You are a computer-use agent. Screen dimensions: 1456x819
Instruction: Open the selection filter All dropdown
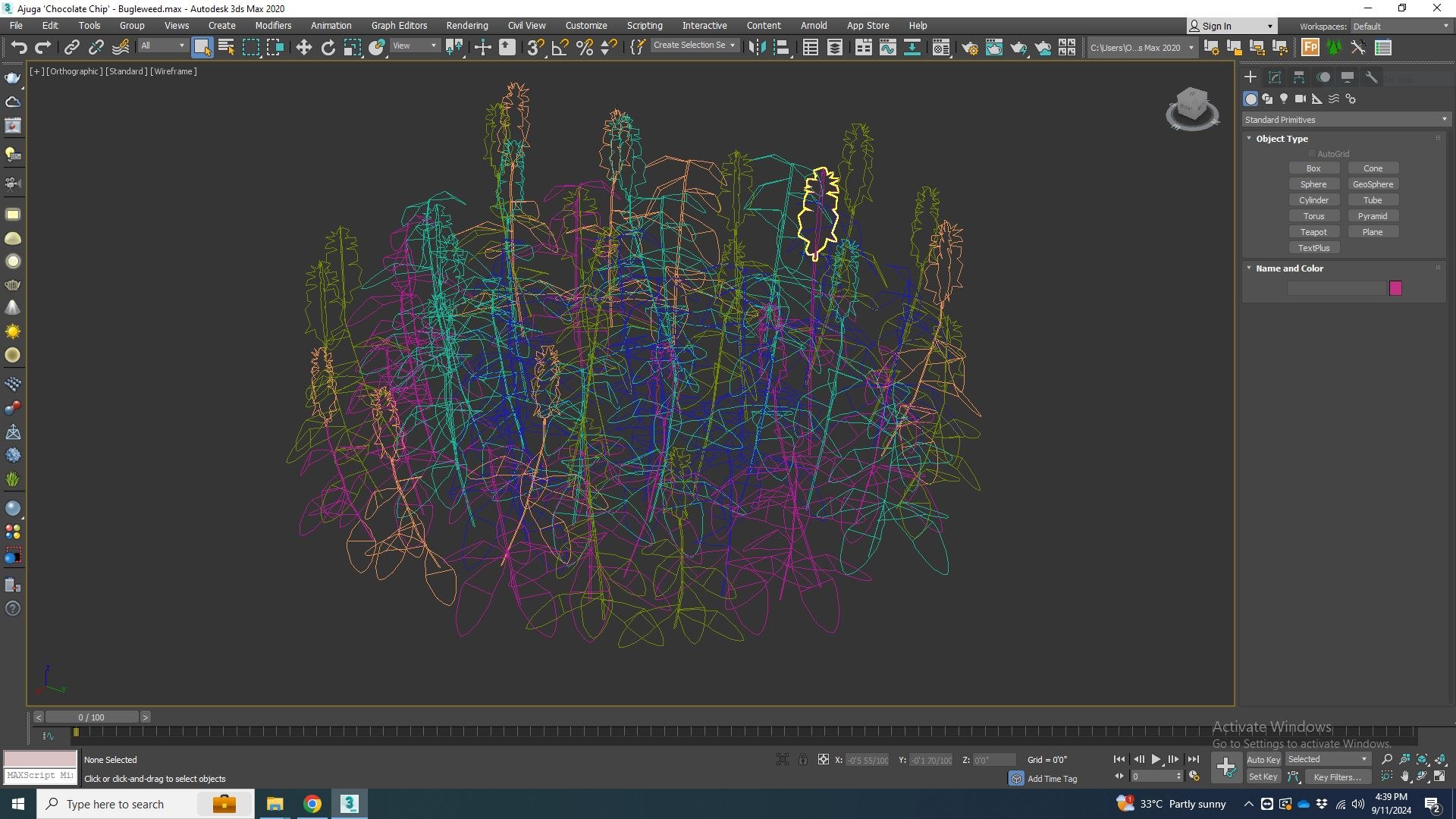coord(162,46)
